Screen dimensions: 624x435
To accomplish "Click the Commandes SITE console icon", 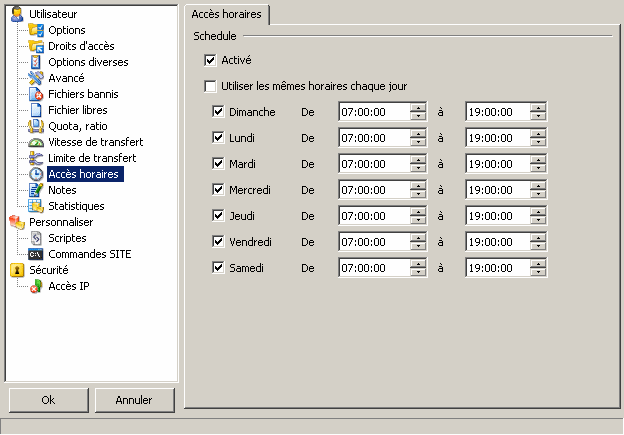I will click(x=37, y=254).
